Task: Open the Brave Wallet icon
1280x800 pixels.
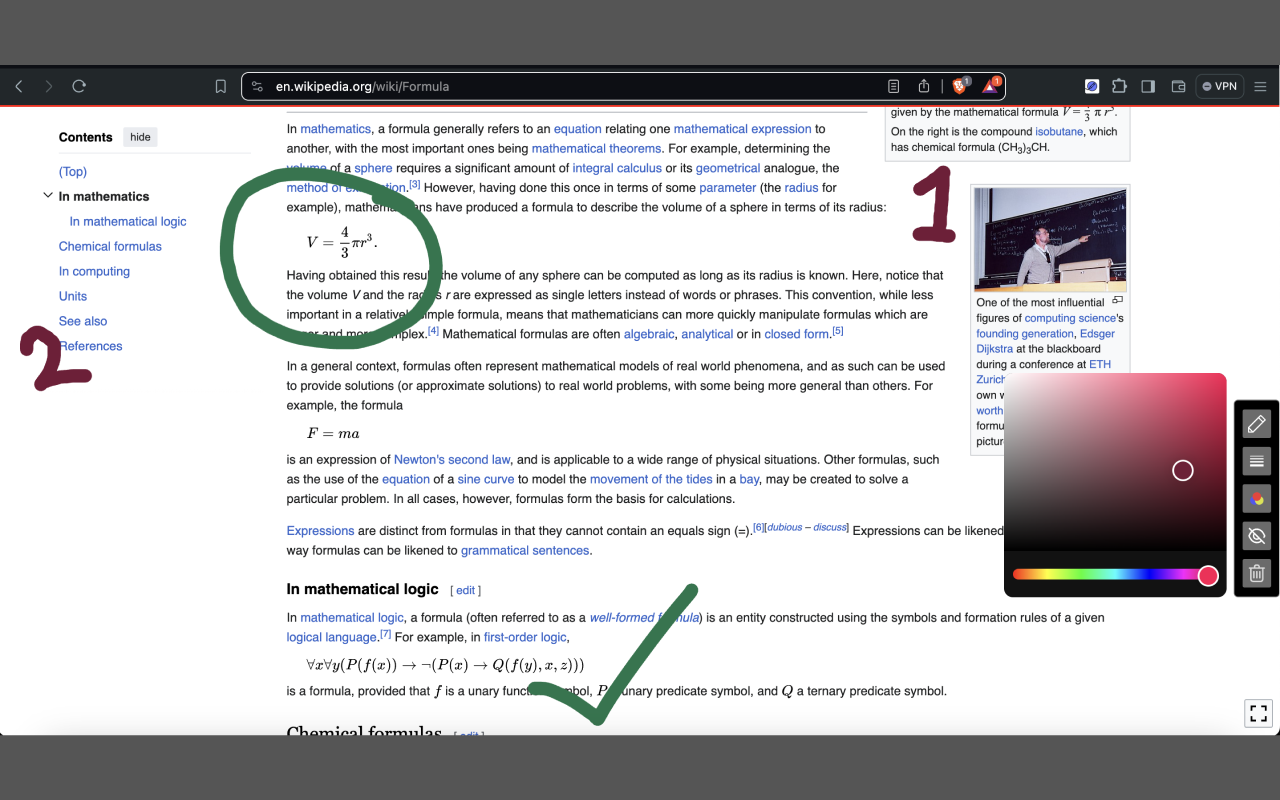Action: [x=1178, y=86]
